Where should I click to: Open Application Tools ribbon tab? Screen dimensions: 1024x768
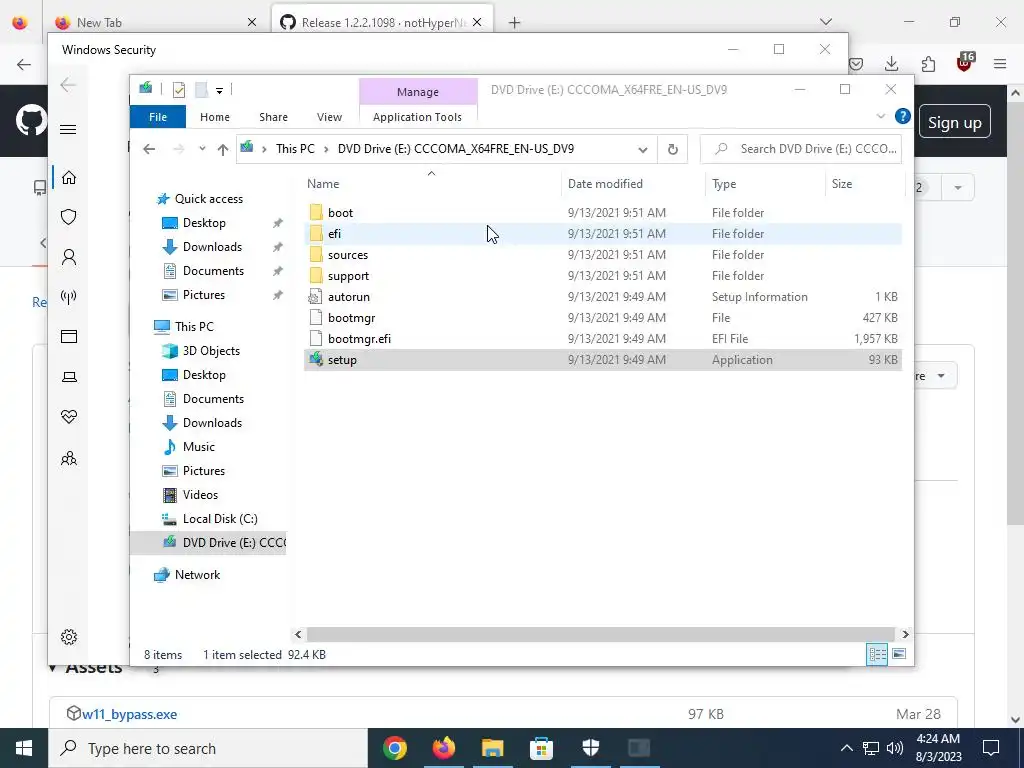417,117
